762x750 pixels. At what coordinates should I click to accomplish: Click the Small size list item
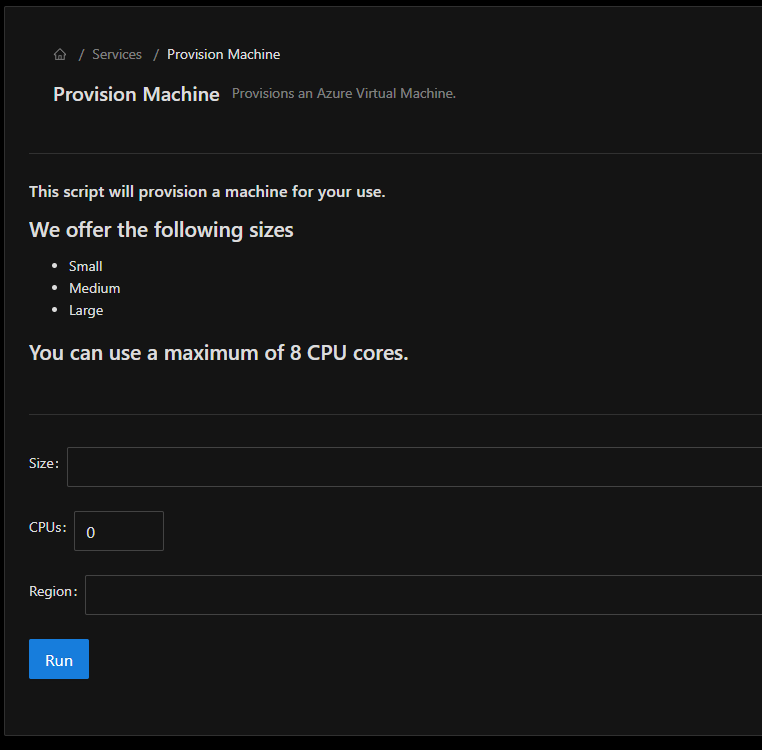pos(86,267)
